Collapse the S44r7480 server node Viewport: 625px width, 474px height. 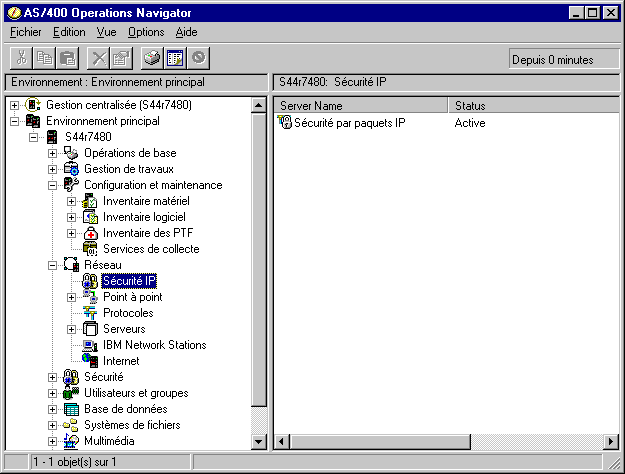pyautogui.click(x=33, y=137)
